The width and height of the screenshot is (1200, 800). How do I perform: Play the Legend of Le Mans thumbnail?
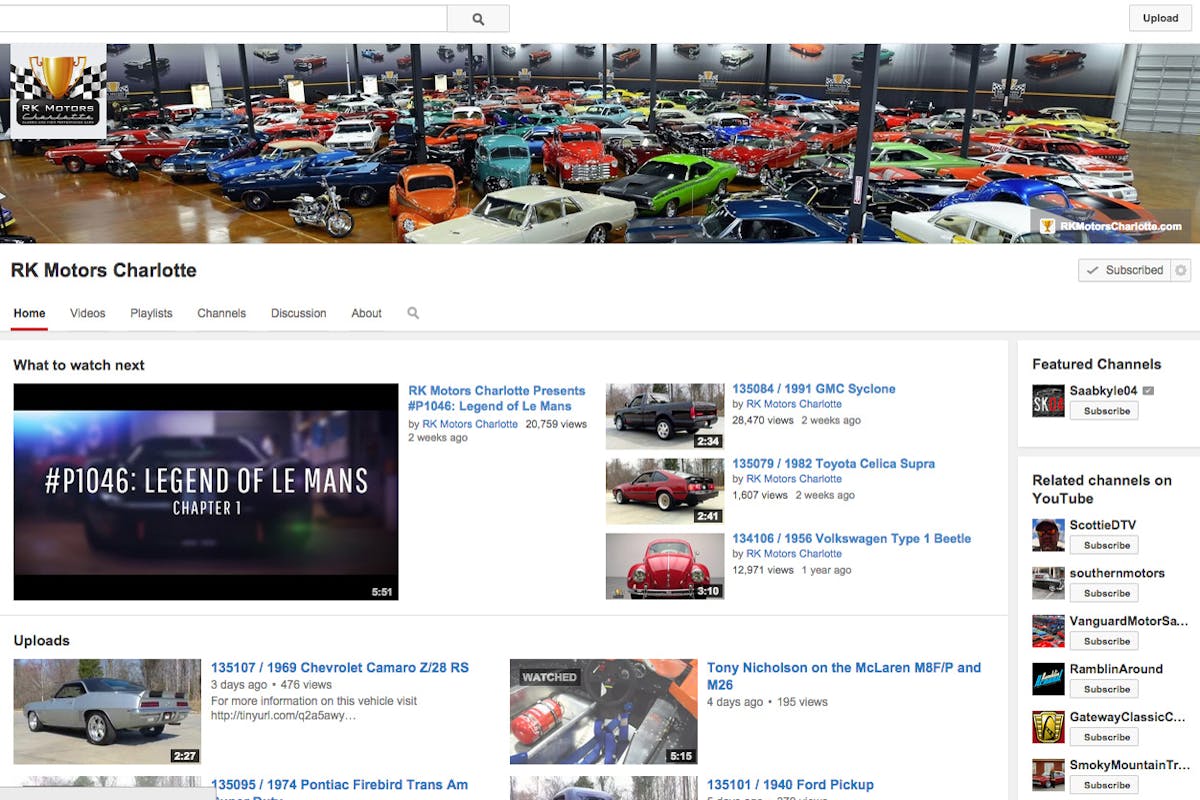(x=206, y=492)
